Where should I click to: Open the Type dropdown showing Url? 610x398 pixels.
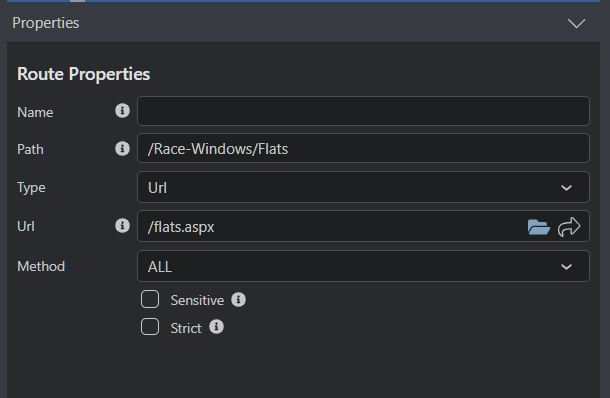click(x=363, y=188)
